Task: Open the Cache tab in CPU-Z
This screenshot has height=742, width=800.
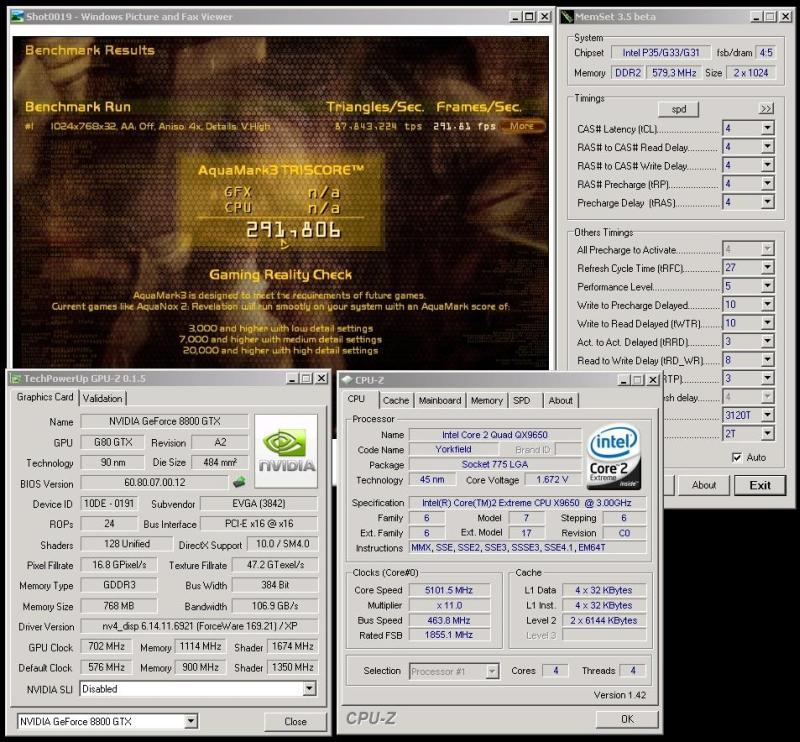Action: [x=396, y=401]
